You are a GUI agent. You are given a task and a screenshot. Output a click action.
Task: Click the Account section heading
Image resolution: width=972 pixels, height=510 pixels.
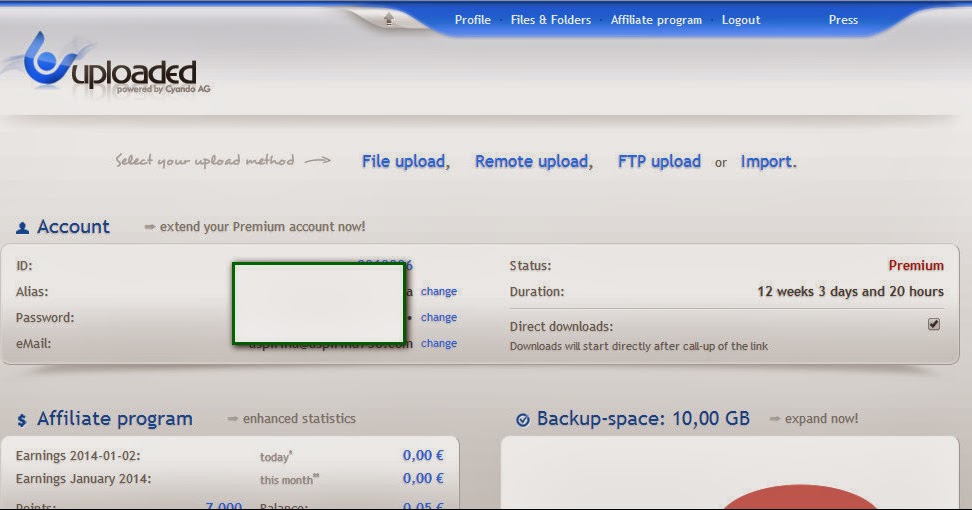pos(73,227)
